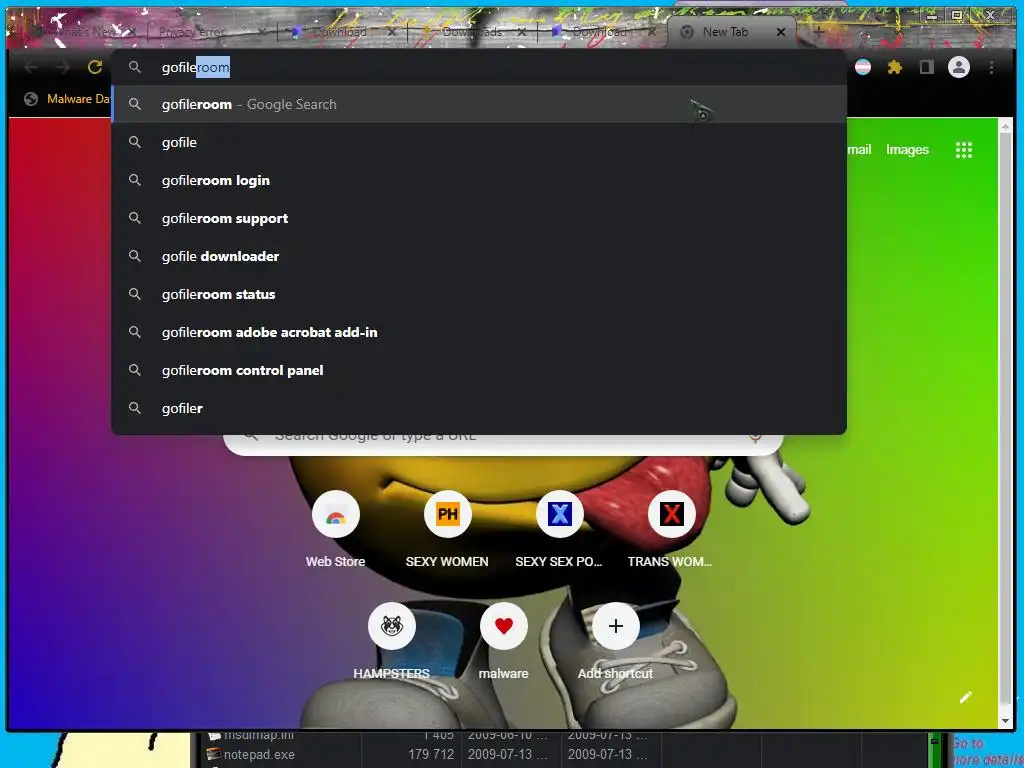This screenshot has width=1024, height=768.
Task: Click notepad.exe in the background file list
Action: pyautogui.click(x=259, y=754)
